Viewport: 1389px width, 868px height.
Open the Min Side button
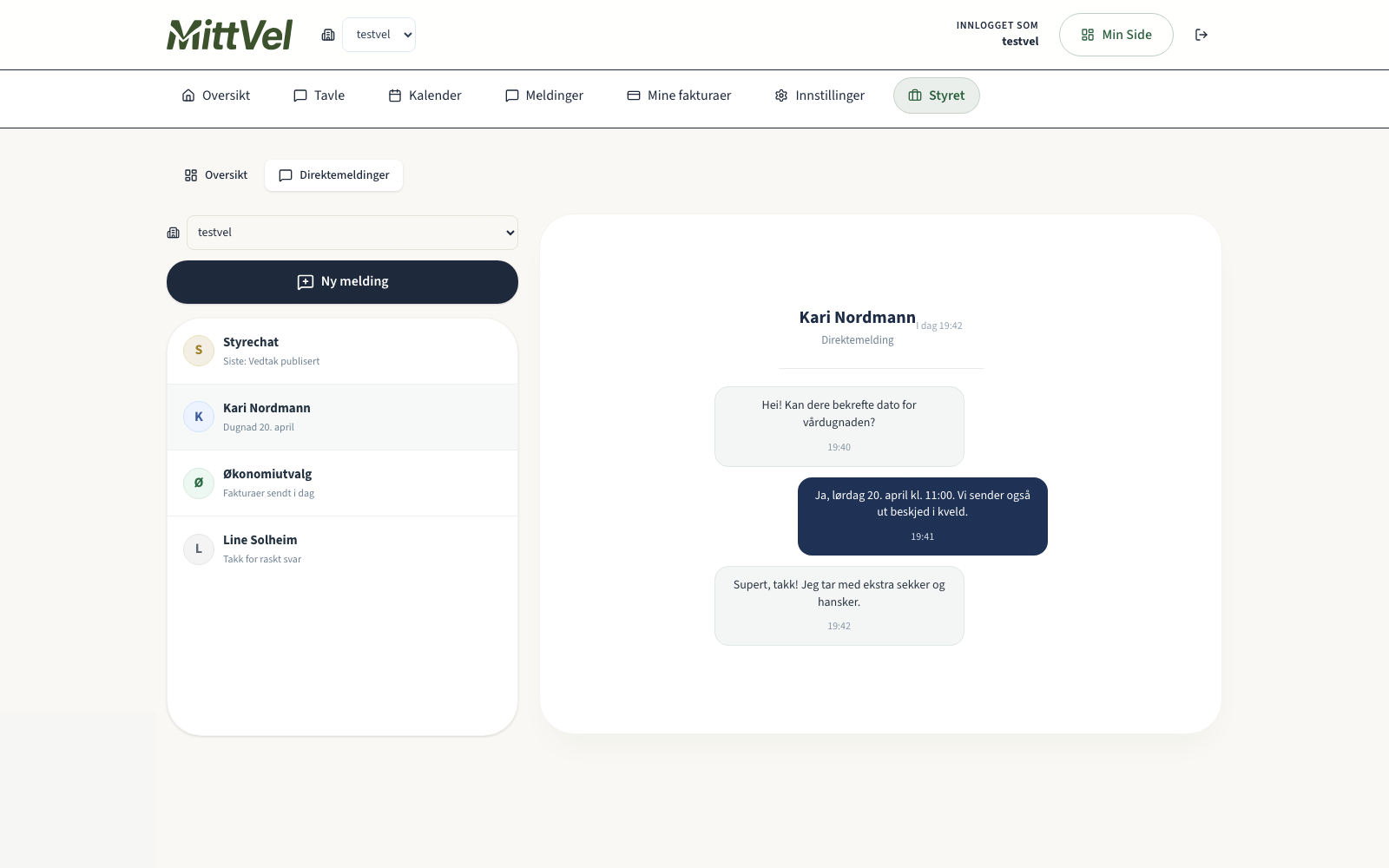click(x=1116, y=35)
